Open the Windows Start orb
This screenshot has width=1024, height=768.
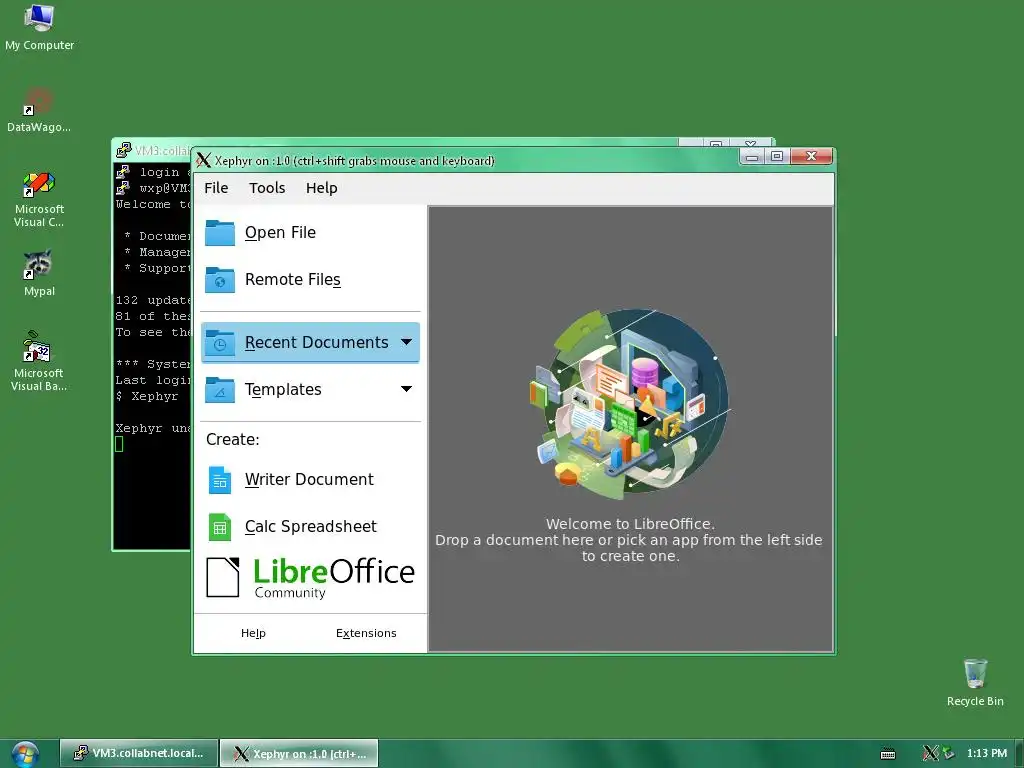(25, 754)
